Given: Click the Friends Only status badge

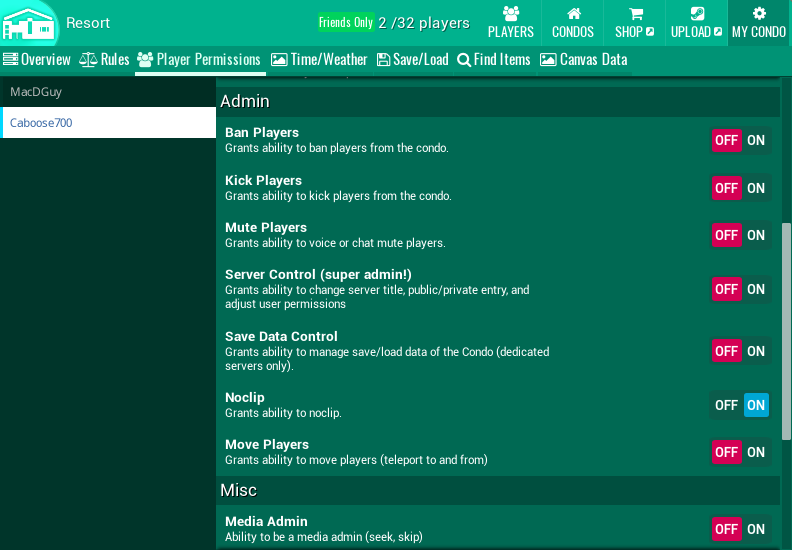Looking at the screenshot, I should [345, 22].
